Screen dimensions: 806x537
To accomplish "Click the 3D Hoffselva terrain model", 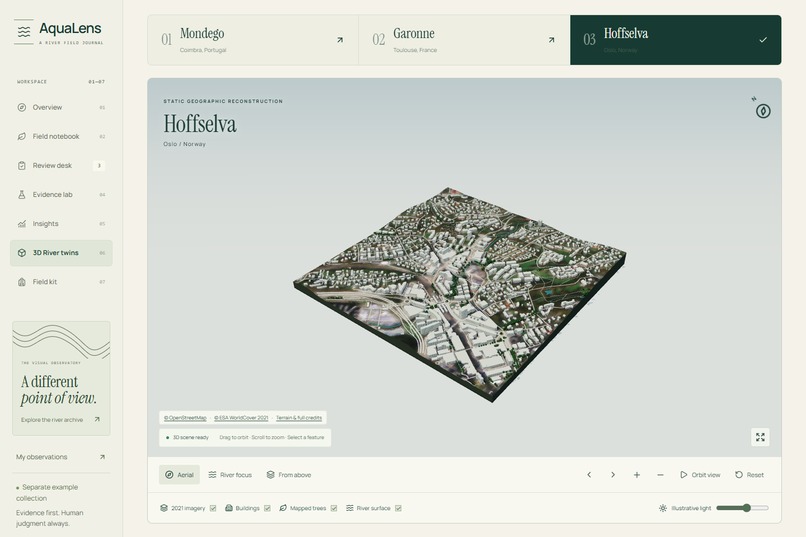I will click(459, 293).
